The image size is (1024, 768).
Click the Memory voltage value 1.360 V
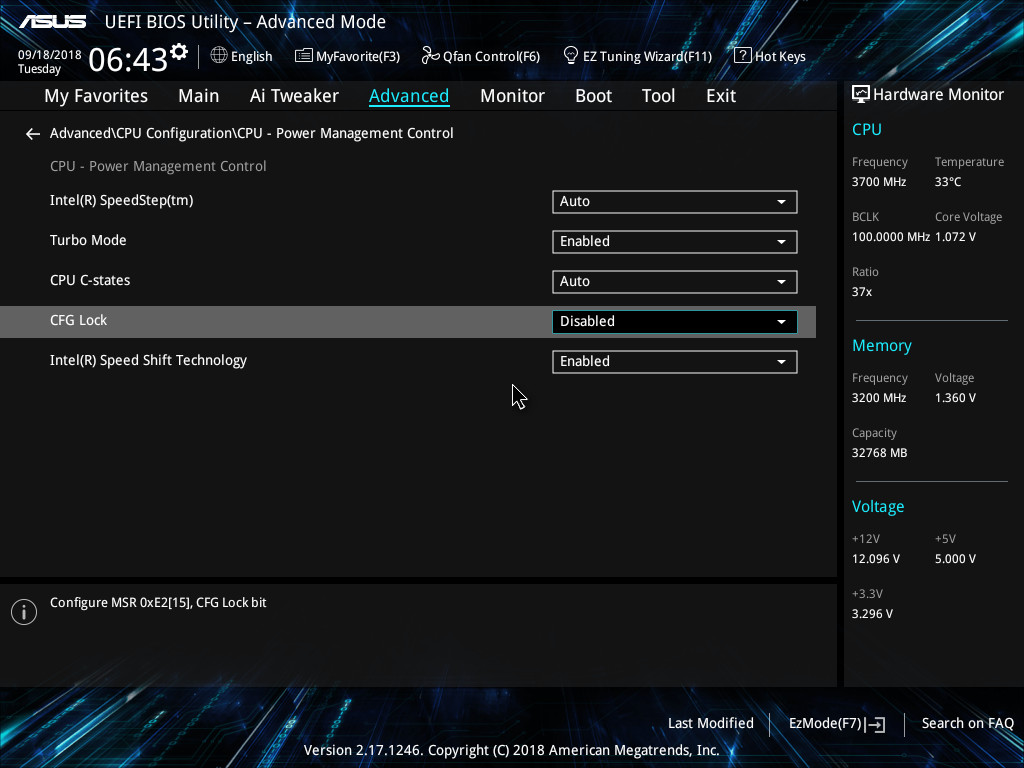(955, 398)
